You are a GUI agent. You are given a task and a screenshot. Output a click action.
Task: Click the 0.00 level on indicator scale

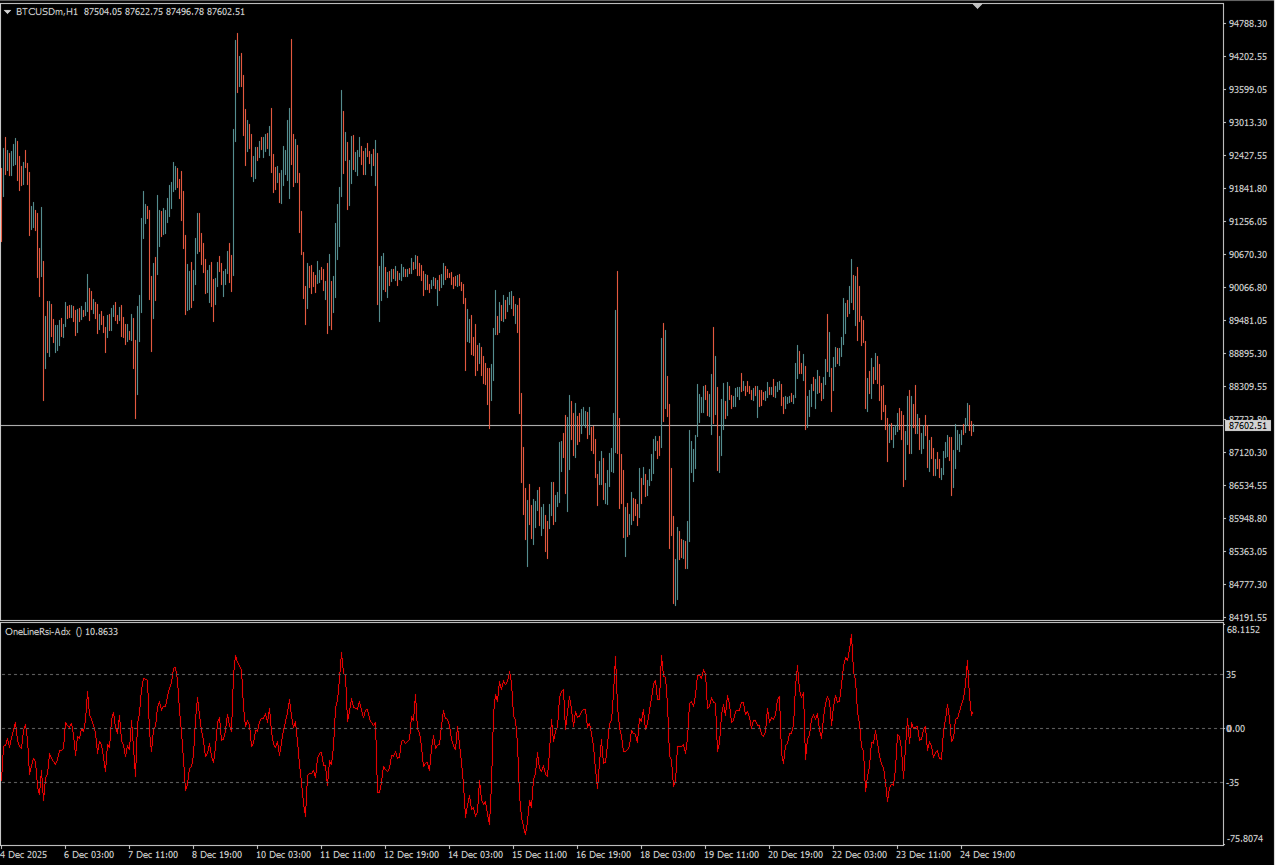point(1237,729)
